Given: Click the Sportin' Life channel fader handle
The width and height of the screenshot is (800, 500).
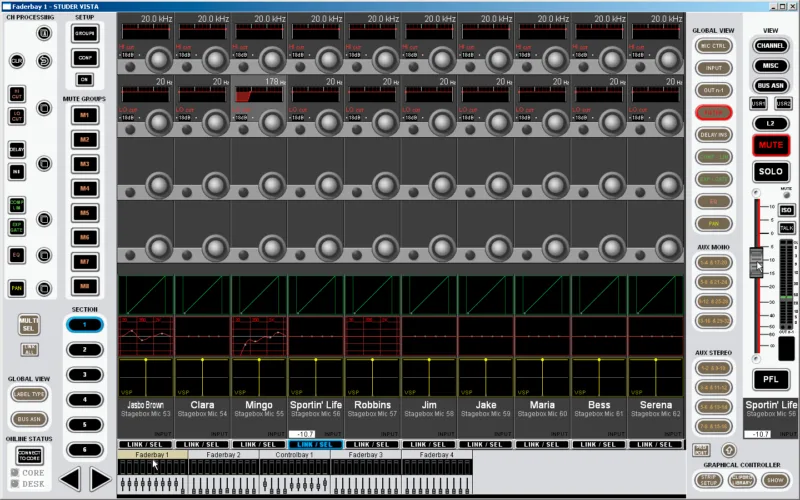Looking at the screenshot, I should point(756,262).
